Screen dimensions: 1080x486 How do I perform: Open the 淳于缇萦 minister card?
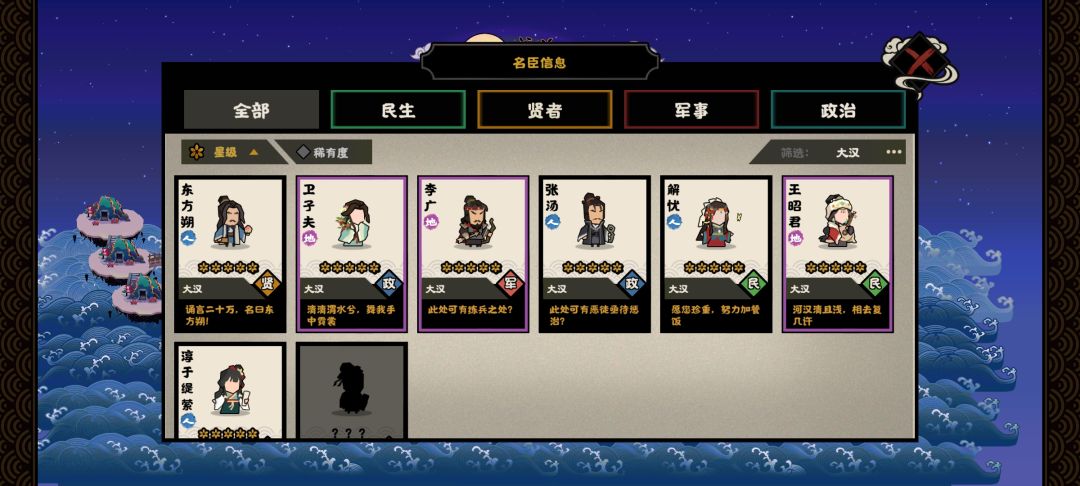pos(230,391)
